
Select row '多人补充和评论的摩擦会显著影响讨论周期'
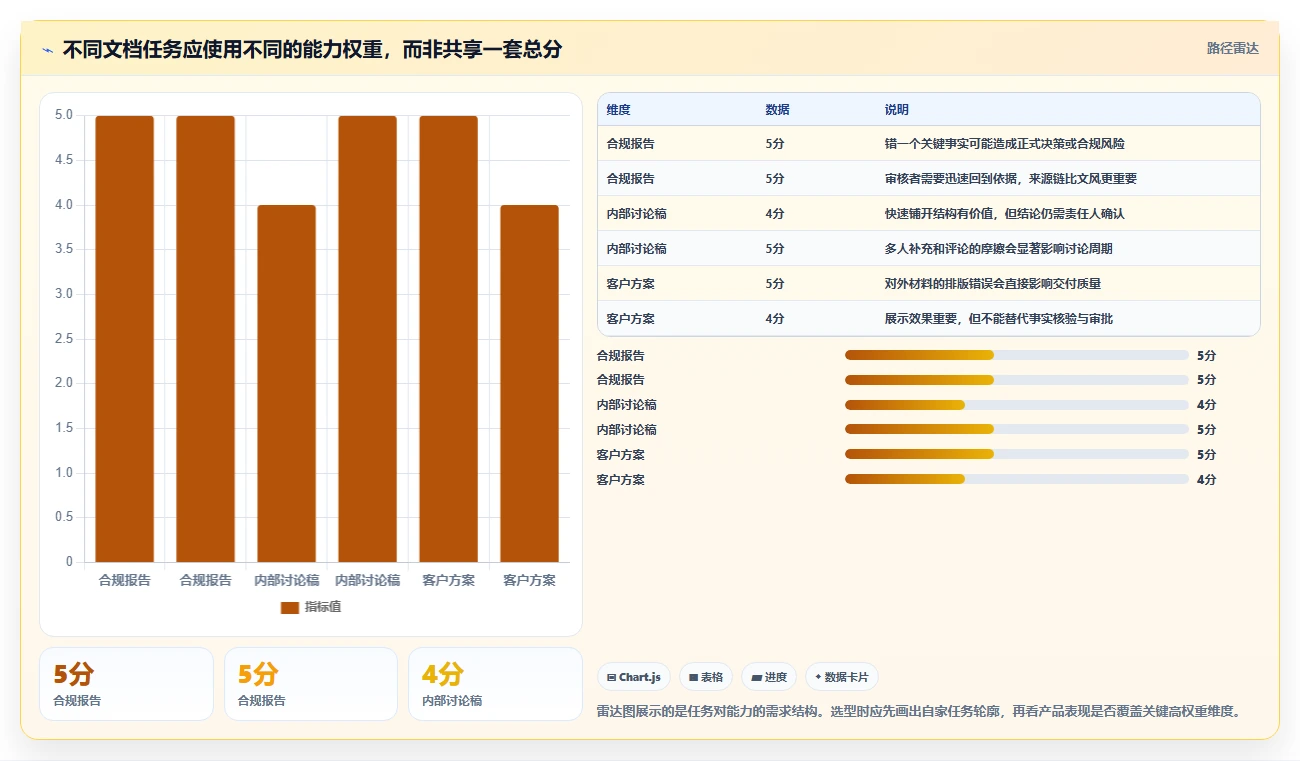929,249
